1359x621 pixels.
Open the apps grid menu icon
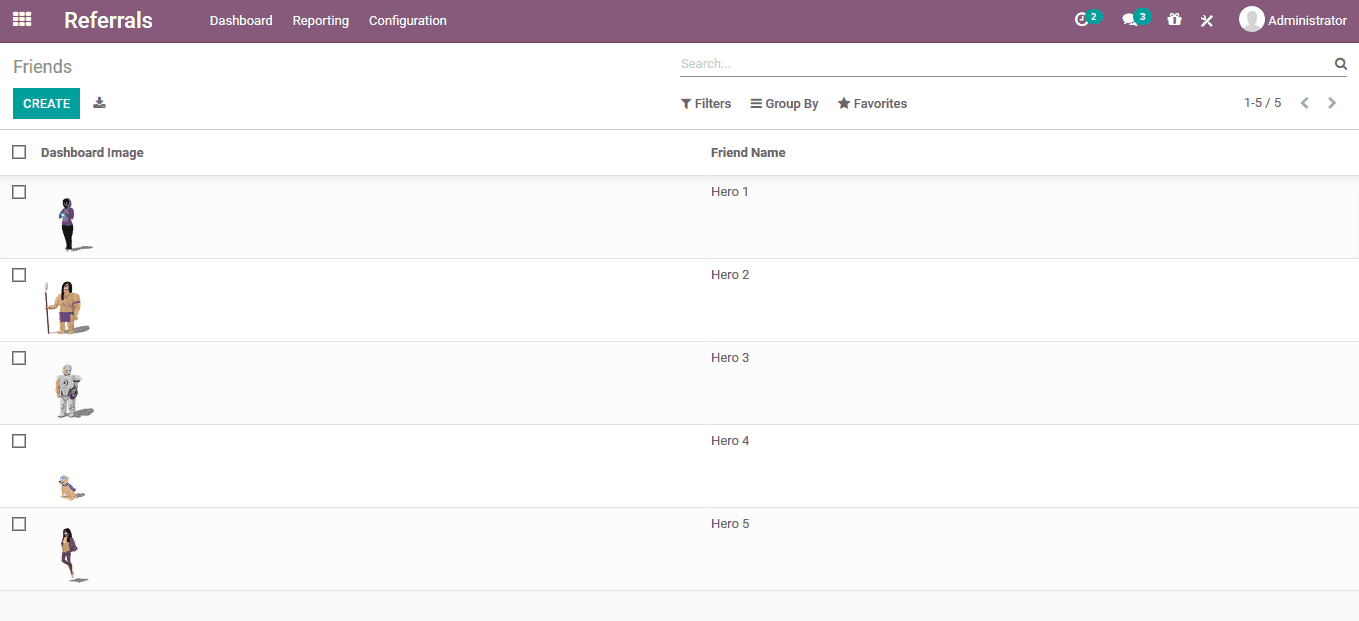(22, 19)
